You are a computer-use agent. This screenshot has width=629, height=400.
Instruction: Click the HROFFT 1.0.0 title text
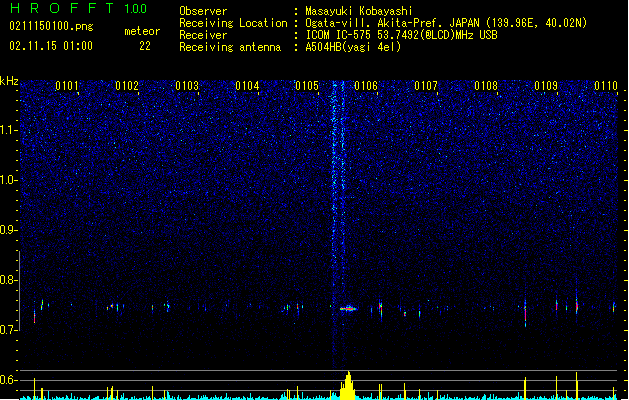pyautogui.click(x=78, y=8)
